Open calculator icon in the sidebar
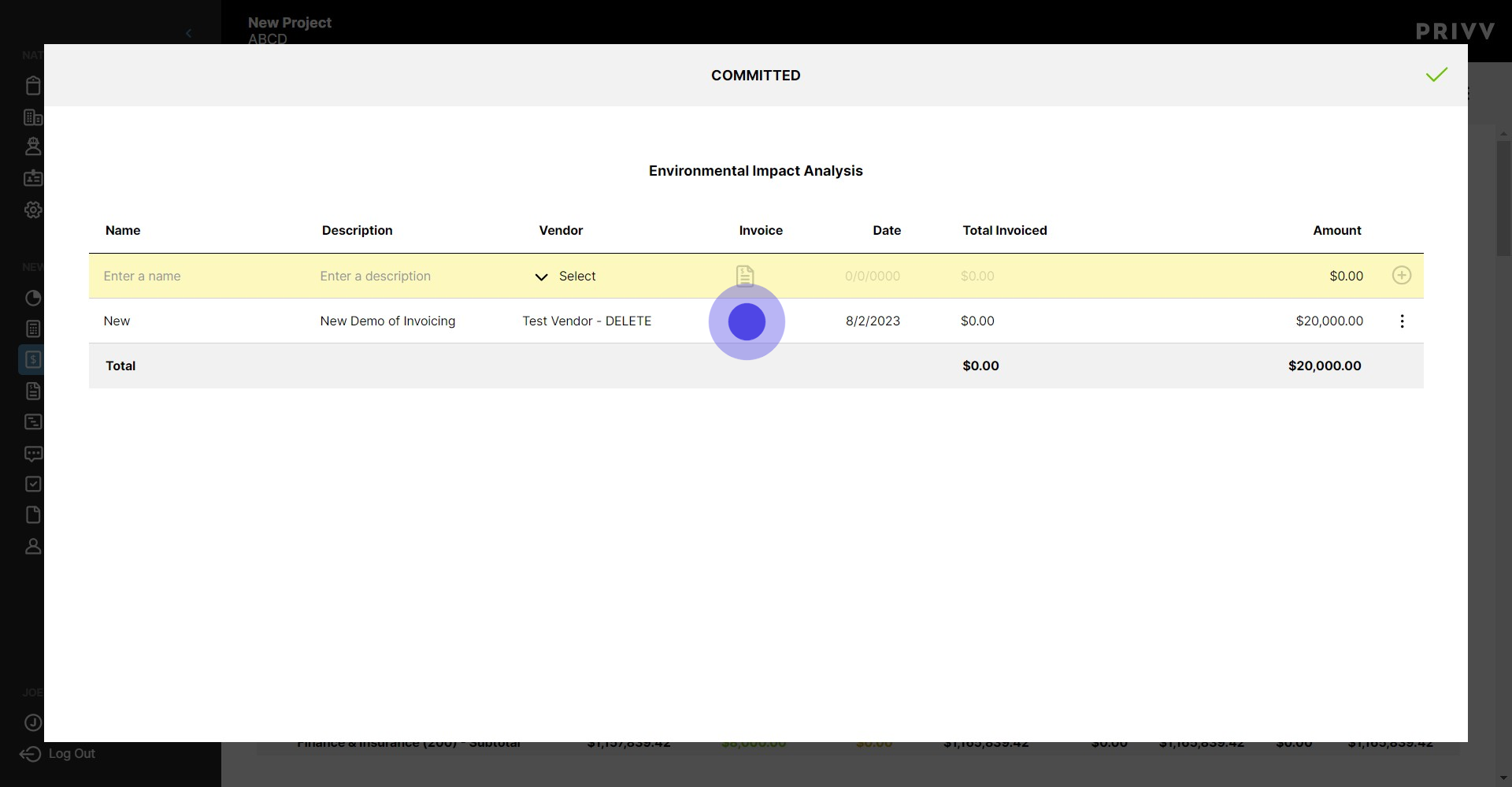 pos(33,329)
